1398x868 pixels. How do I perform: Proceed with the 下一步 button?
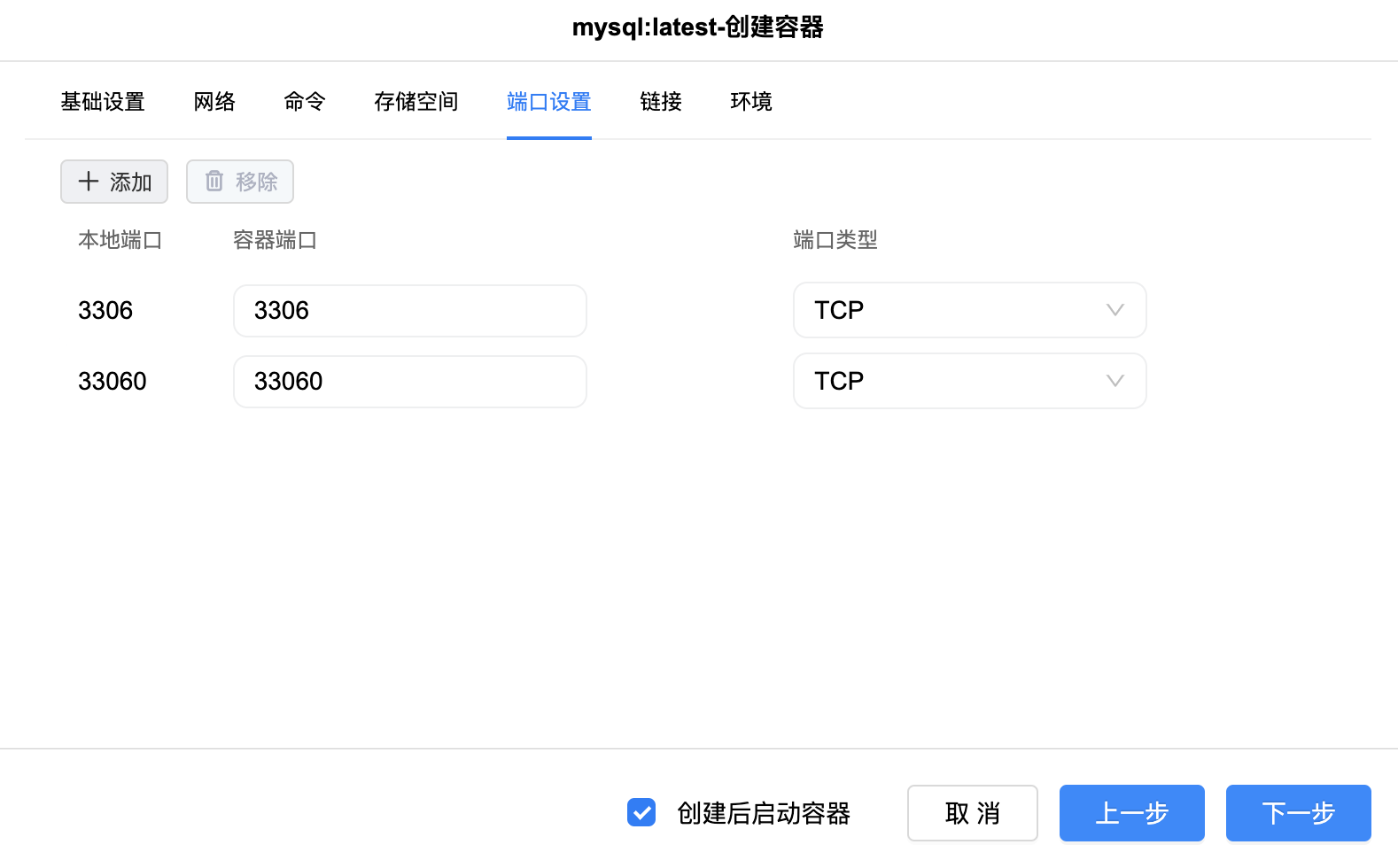point(1298,813)
